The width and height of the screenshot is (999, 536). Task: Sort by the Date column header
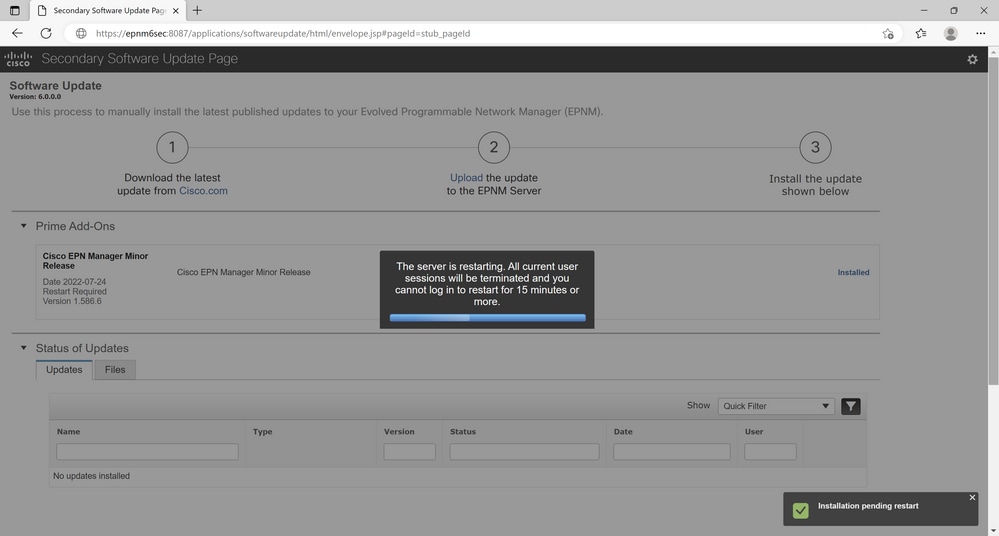tap(623, 431)
